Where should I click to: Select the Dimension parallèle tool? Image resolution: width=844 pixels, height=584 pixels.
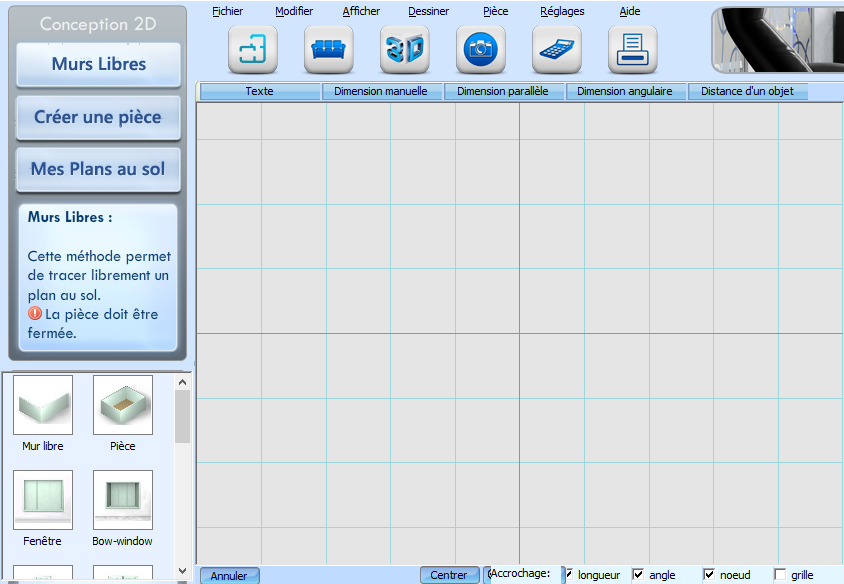tap(503, 92)
